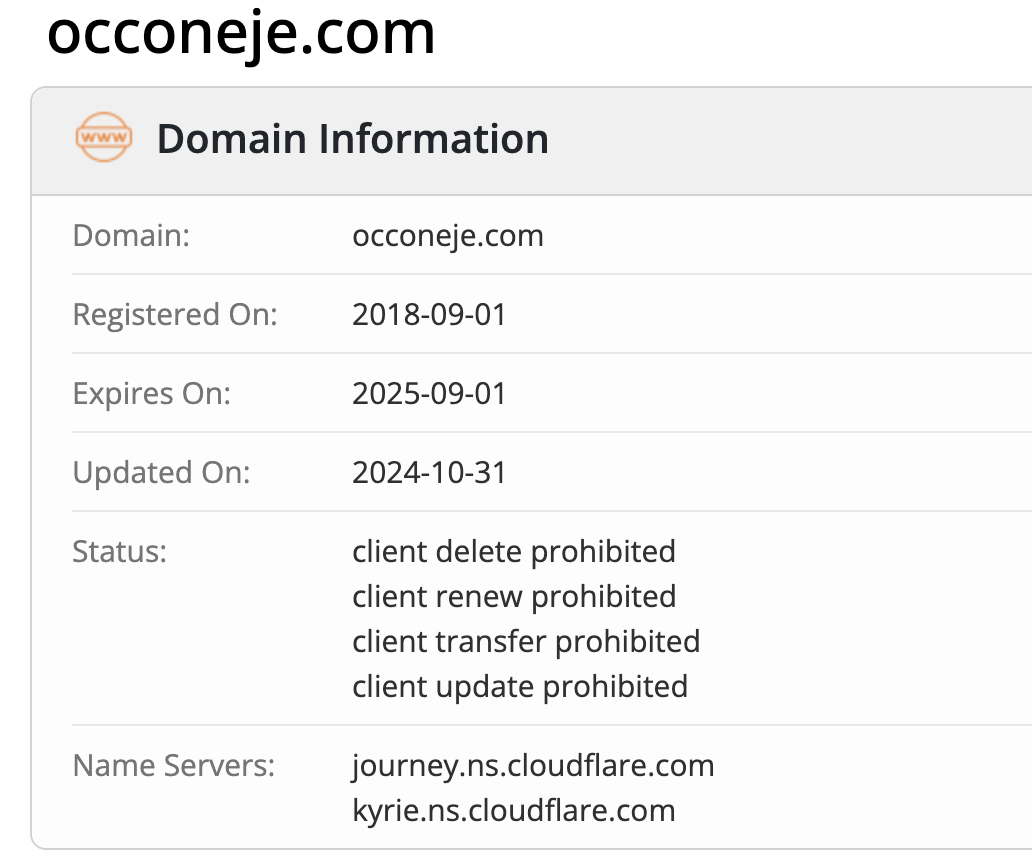Click the Status: label
The image size is (1032, 856).
click(x=119, y=551)
